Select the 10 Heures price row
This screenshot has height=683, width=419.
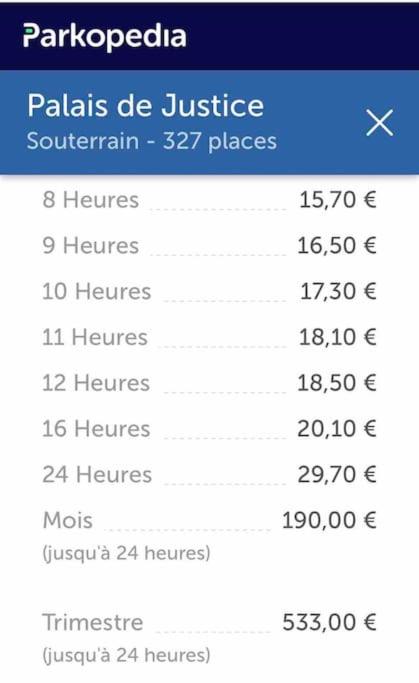[x=210, y=291]
